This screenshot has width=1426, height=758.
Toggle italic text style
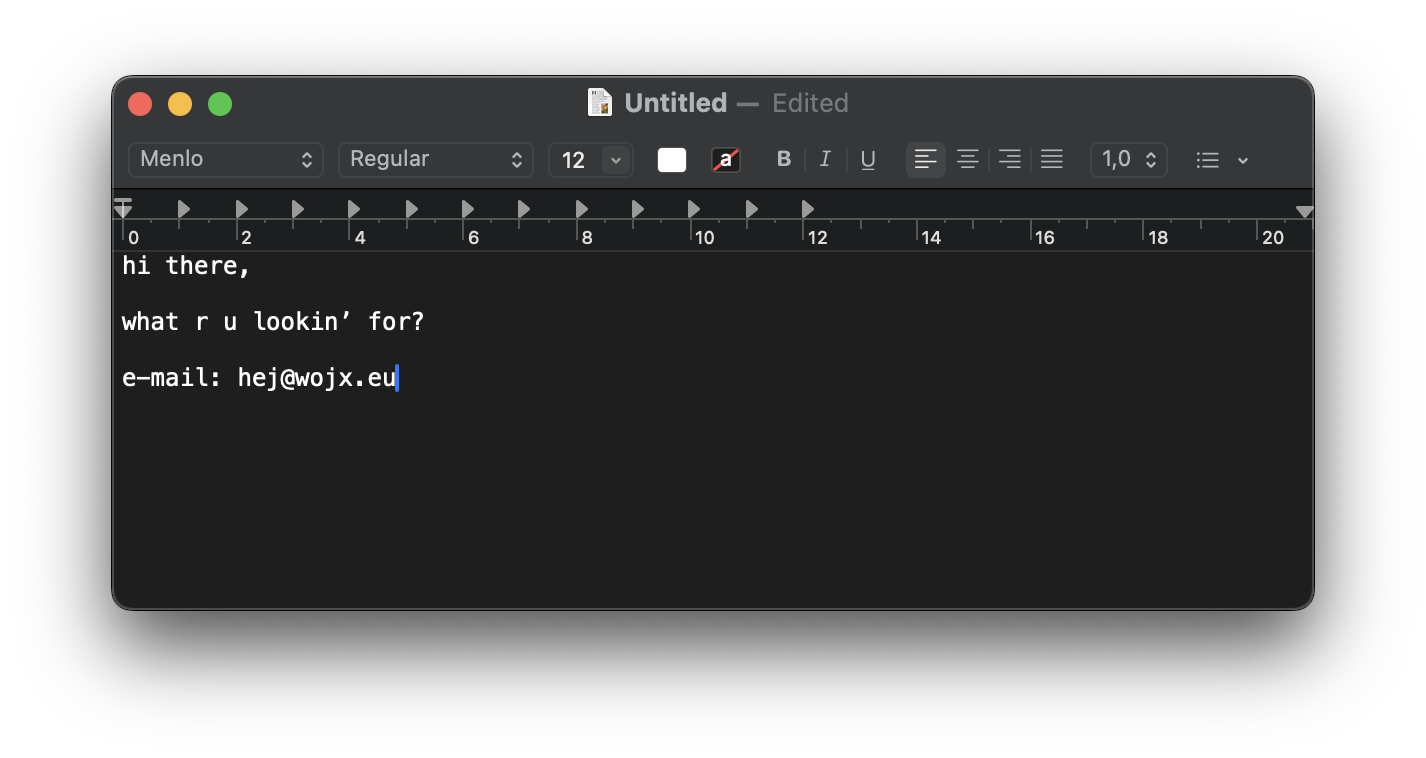coord(825,160)
